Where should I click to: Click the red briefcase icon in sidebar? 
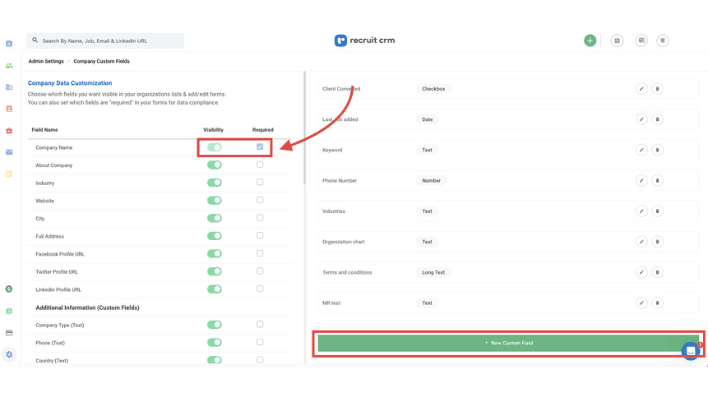pos(9,131)
